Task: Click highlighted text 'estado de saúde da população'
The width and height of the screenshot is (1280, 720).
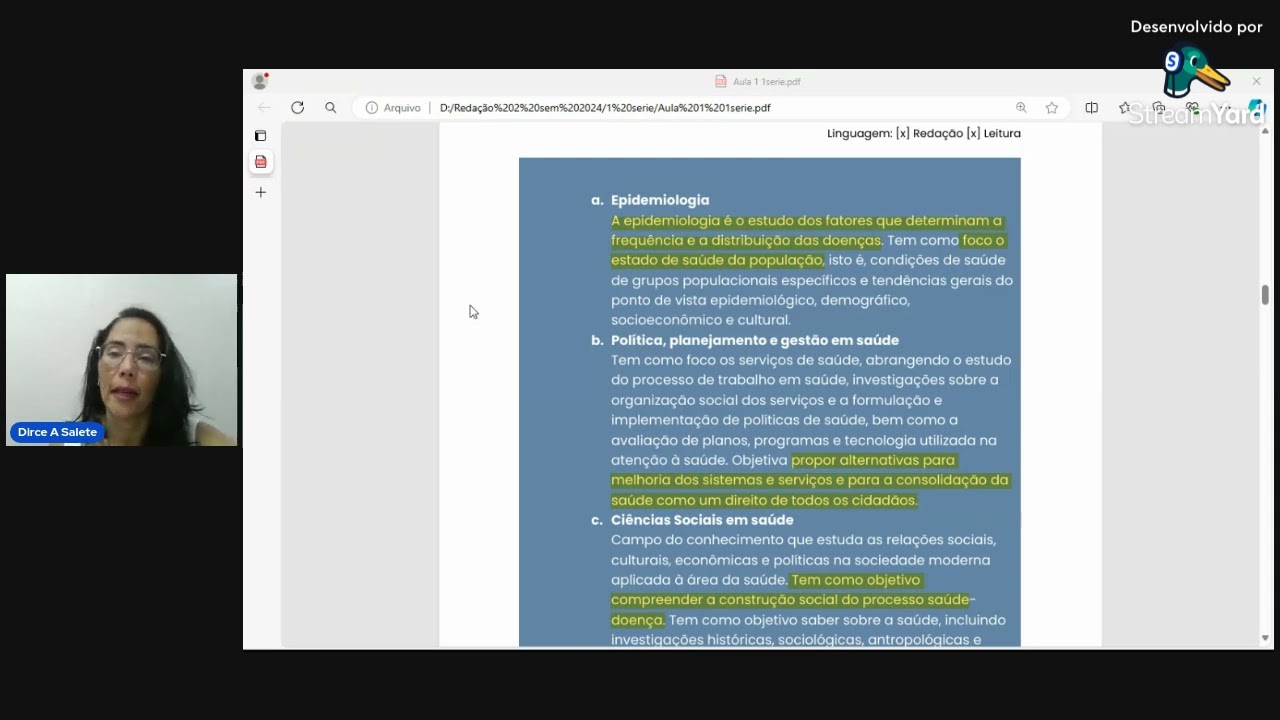Action: tap(717, 260)
